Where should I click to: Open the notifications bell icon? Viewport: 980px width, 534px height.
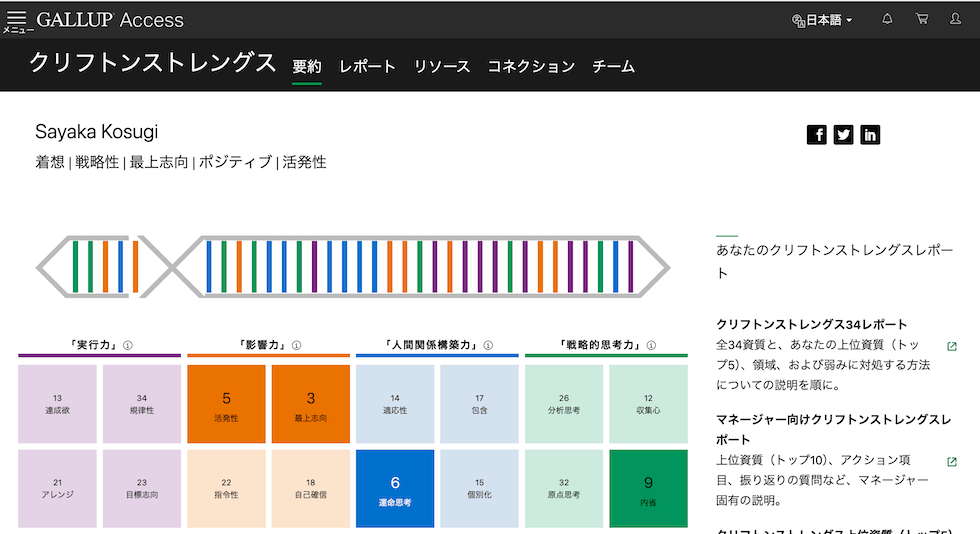[x=887, y=19]
